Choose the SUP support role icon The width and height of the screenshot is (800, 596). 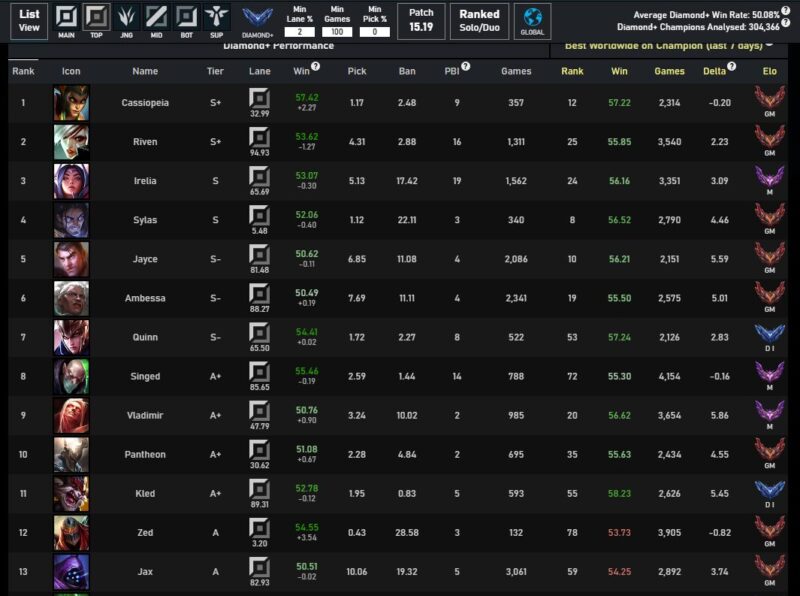215,18
